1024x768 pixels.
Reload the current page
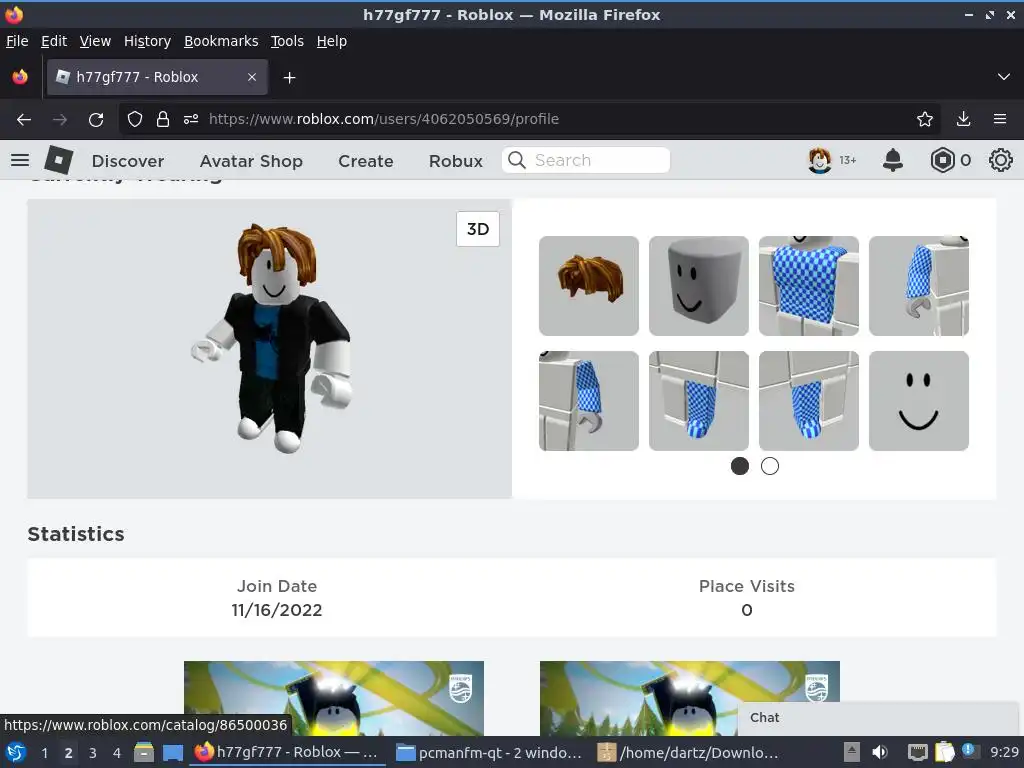pos(96,120)
